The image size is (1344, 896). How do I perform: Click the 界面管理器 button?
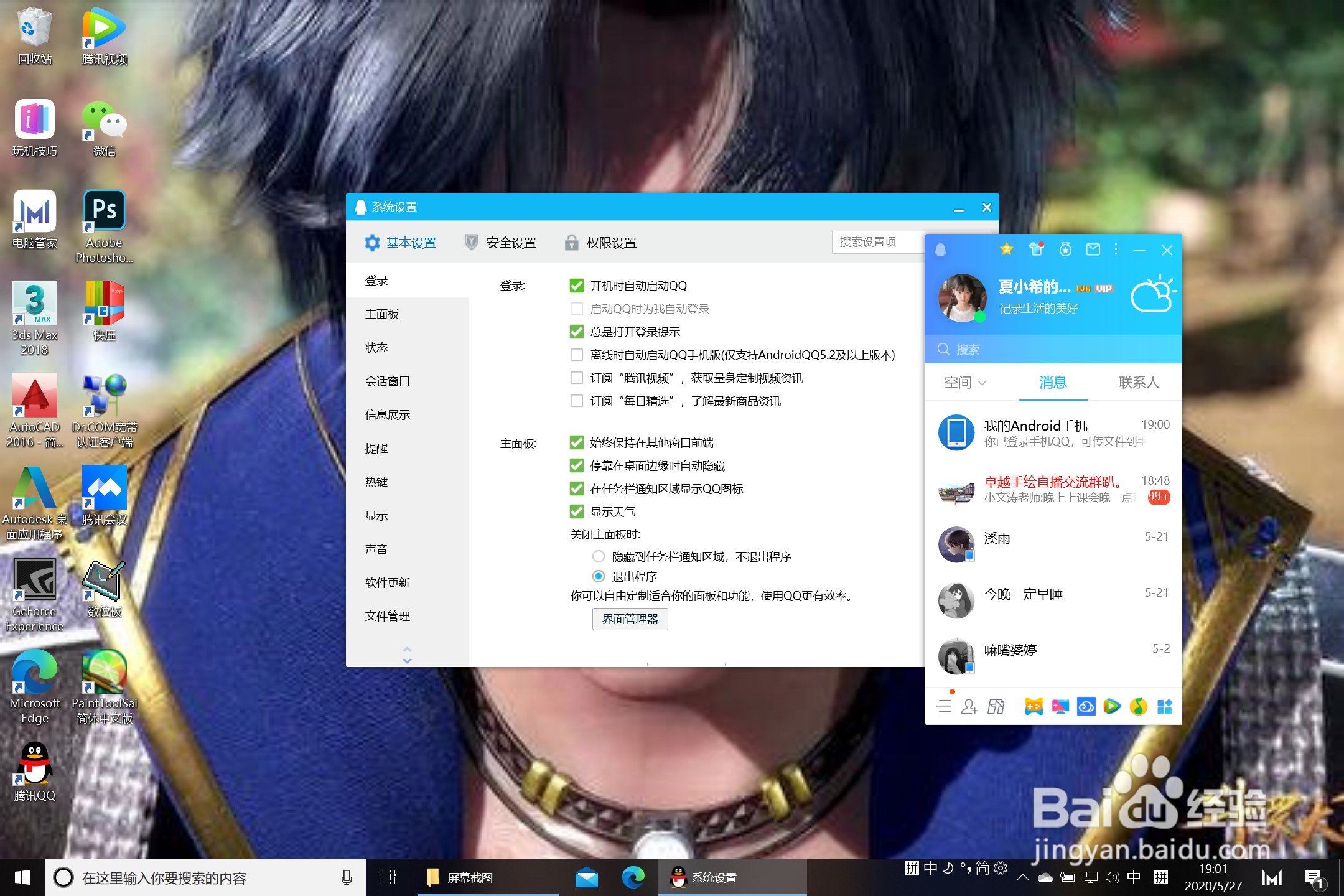[630, 619]
